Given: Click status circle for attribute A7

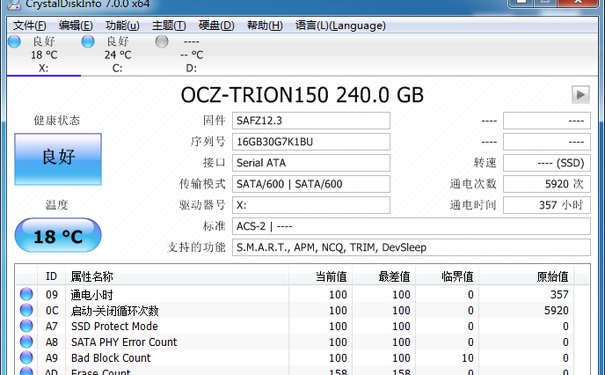Looking at the screenshot, I should (27, 326).
